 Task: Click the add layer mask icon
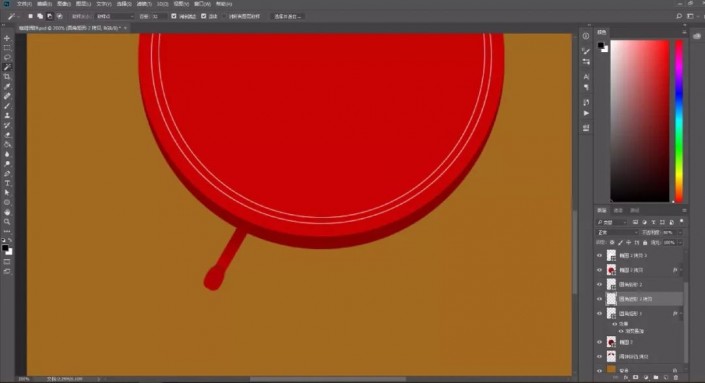coord(635,378)
